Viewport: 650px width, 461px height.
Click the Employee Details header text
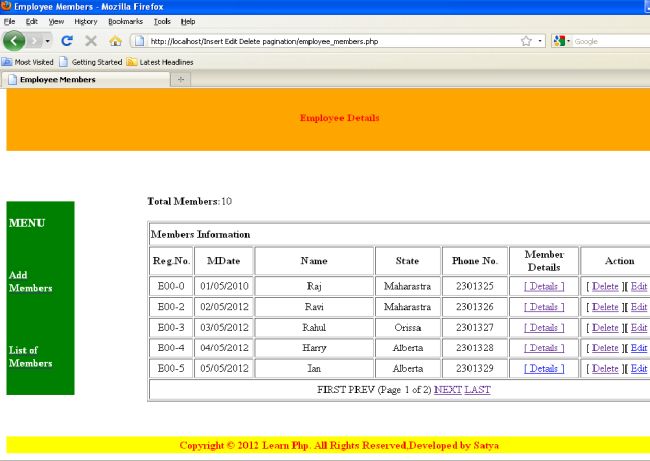pos(340,118)
